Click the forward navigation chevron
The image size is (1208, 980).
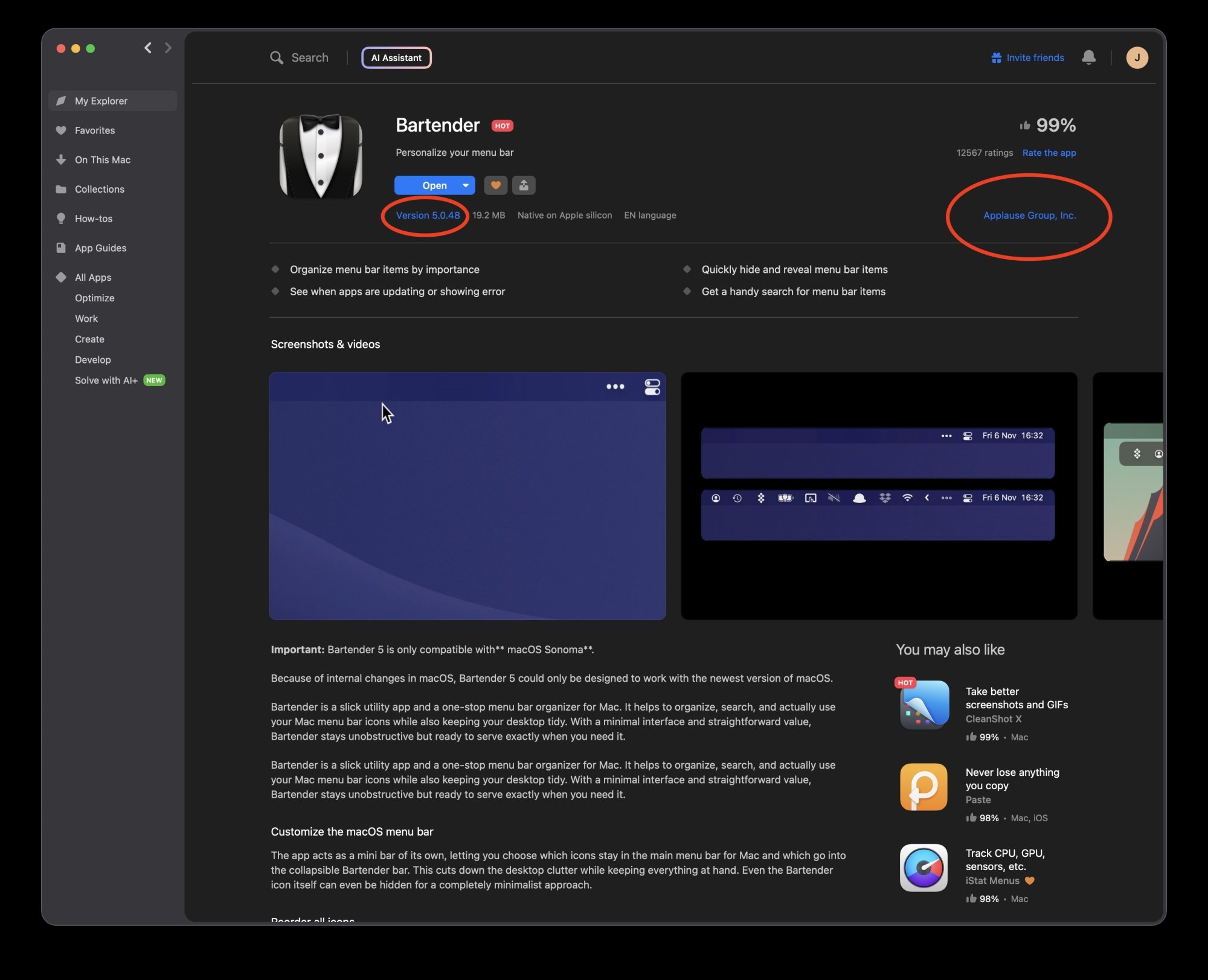pyautogui.click(x=168, y=48)
